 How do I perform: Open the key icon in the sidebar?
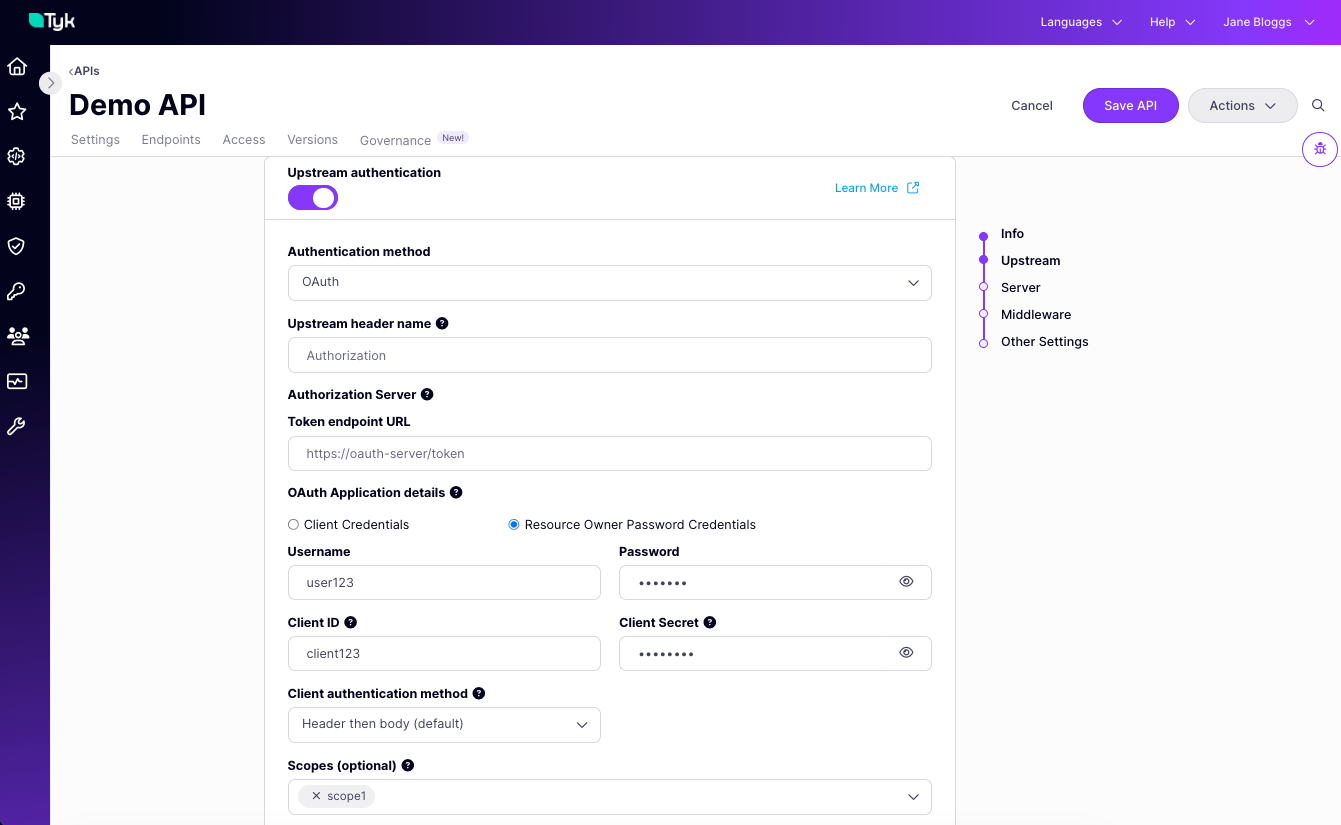17,291
